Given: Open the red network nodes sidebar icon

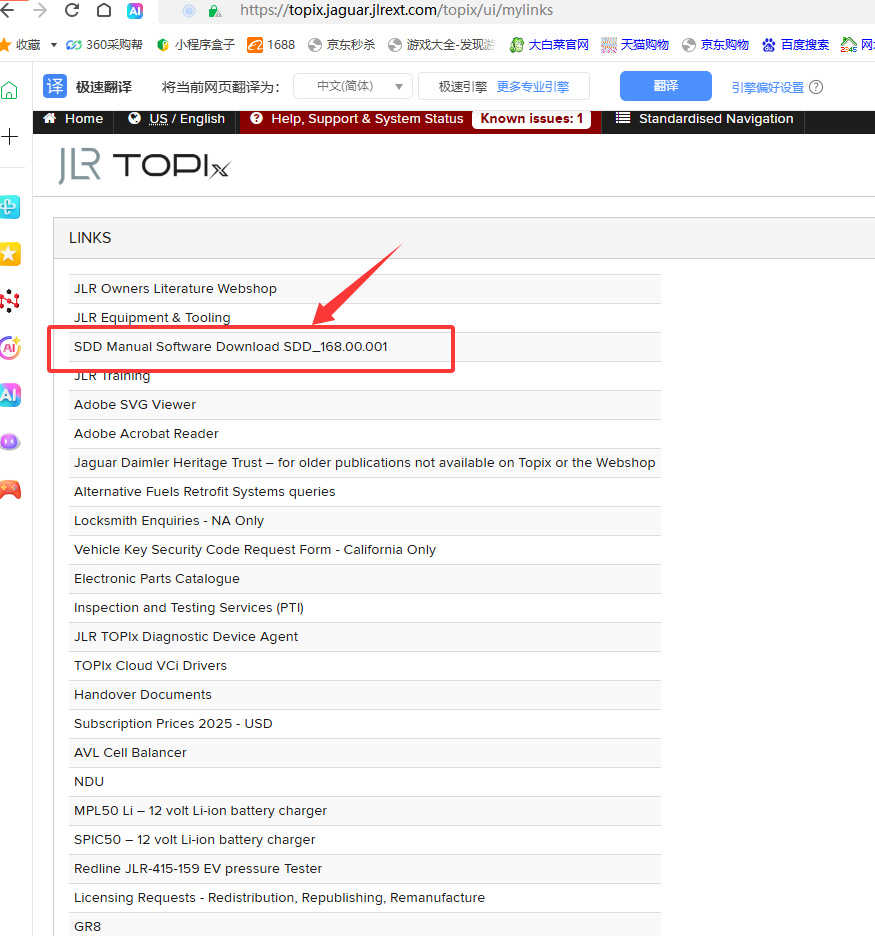Looking at the screenshot, I should point(10,301).
